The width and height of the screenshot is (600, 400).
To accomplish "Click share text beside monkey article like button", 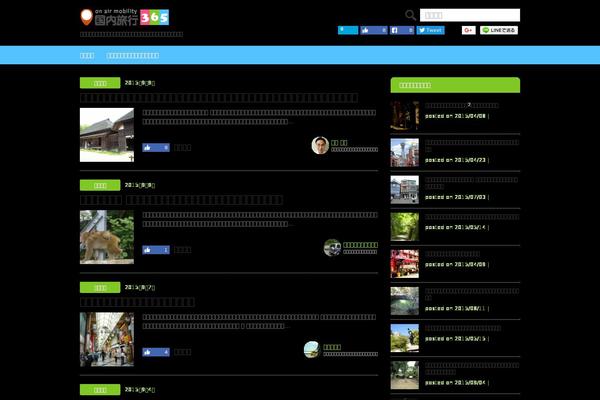I will pos(183,250).
